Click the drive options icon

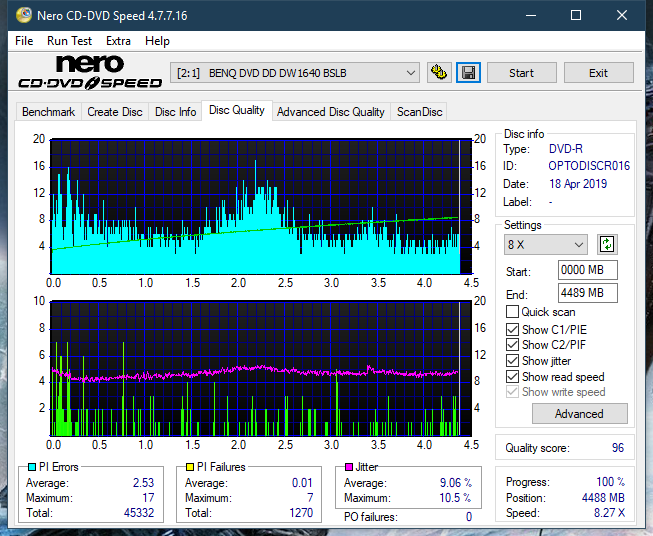(x=439, y=73)
